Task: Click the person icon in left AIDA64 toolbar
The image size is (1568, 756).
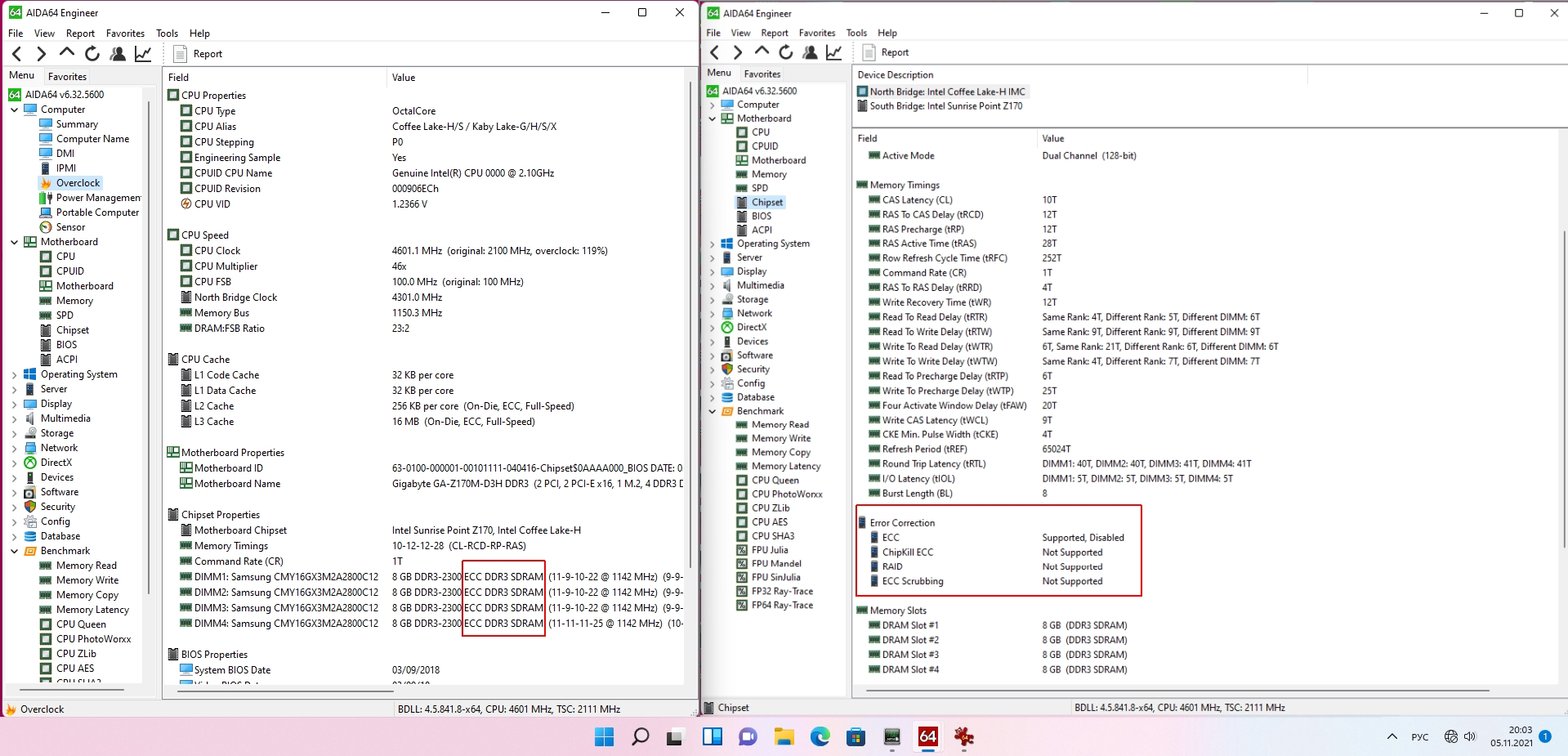Action: point(118,54)
